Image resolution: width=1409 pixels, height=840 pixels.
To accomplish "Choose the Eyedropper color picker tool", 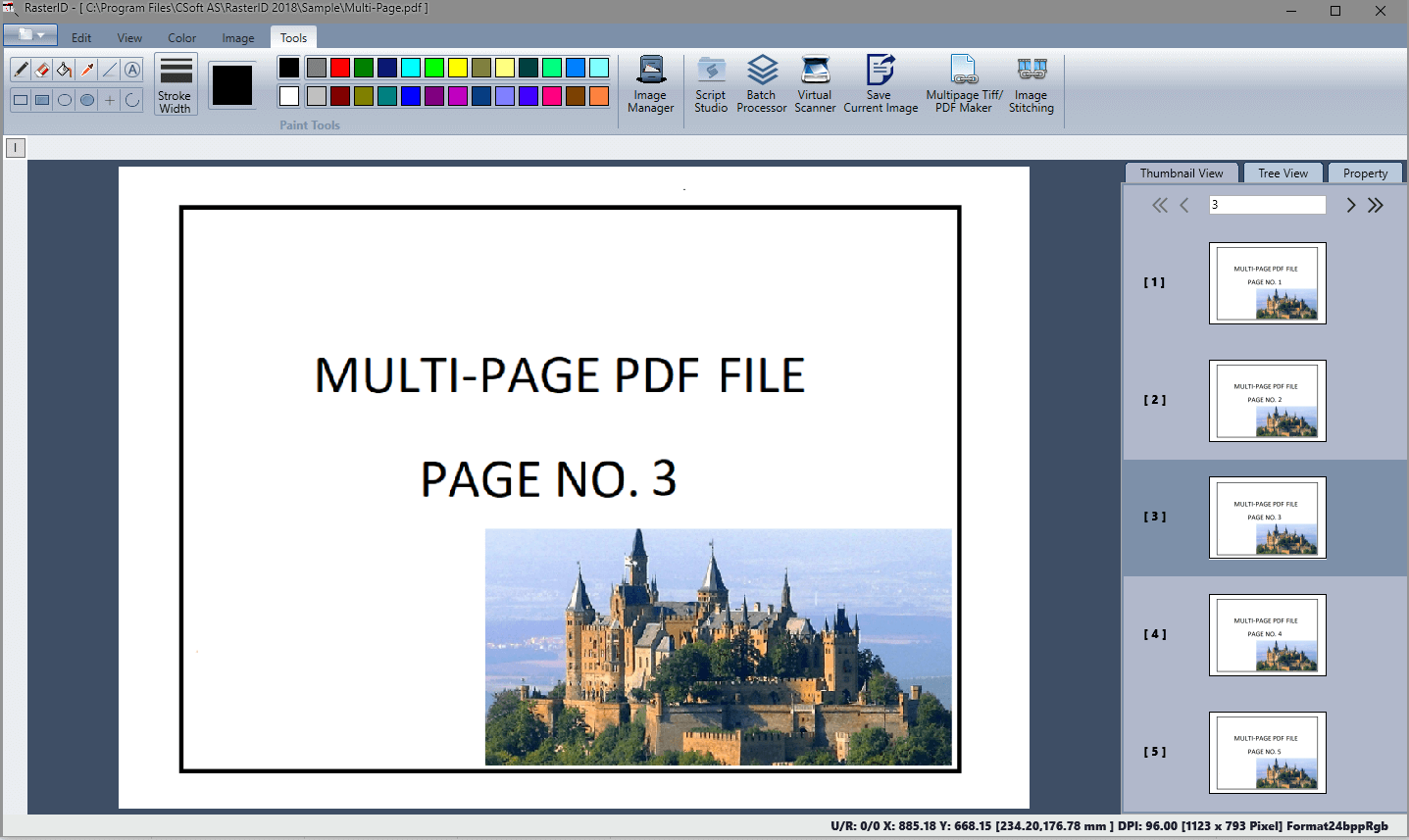I will coord(87,70).
